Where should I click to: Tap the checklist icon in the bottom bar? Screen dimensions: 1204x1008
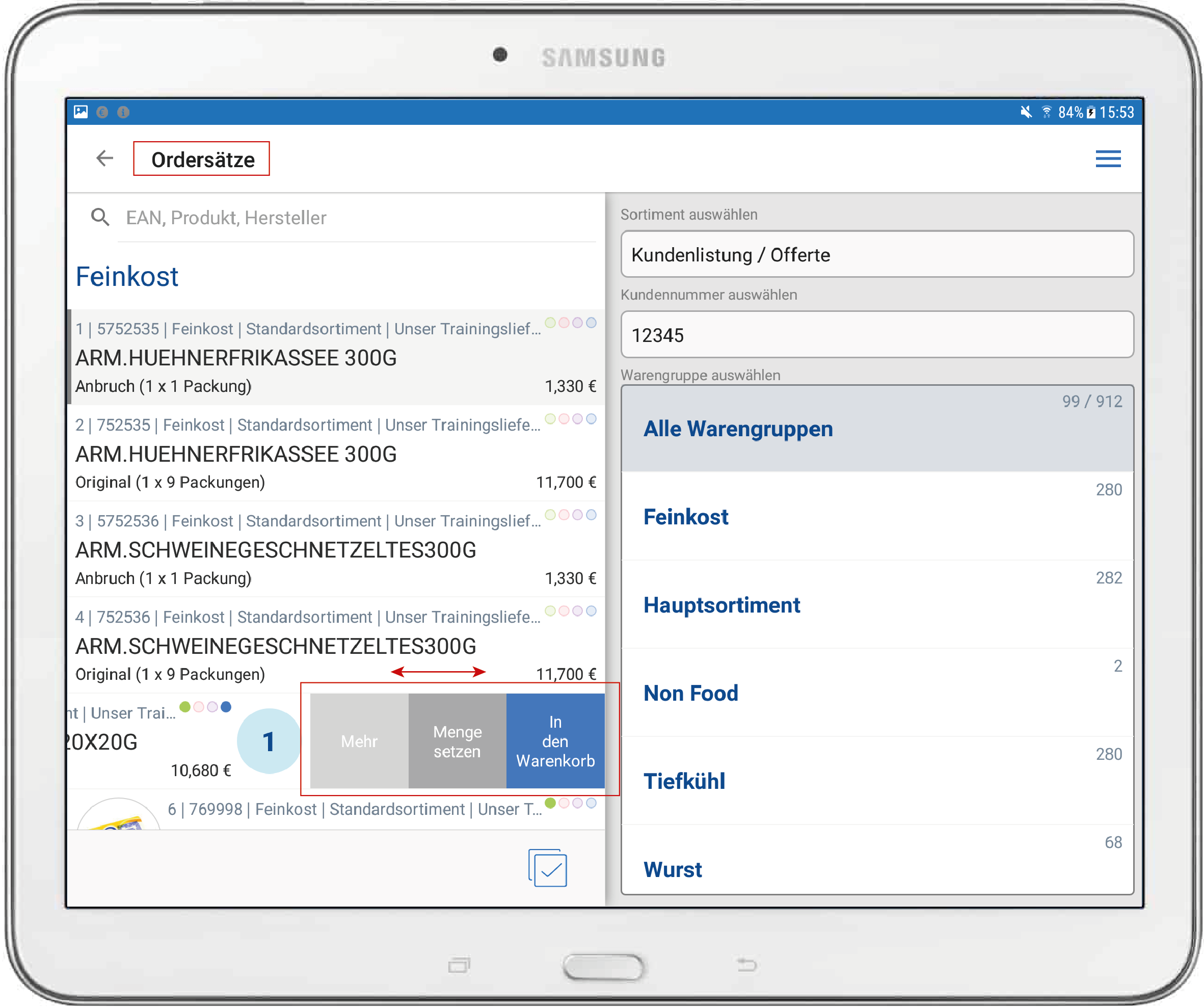coord(548,868)
